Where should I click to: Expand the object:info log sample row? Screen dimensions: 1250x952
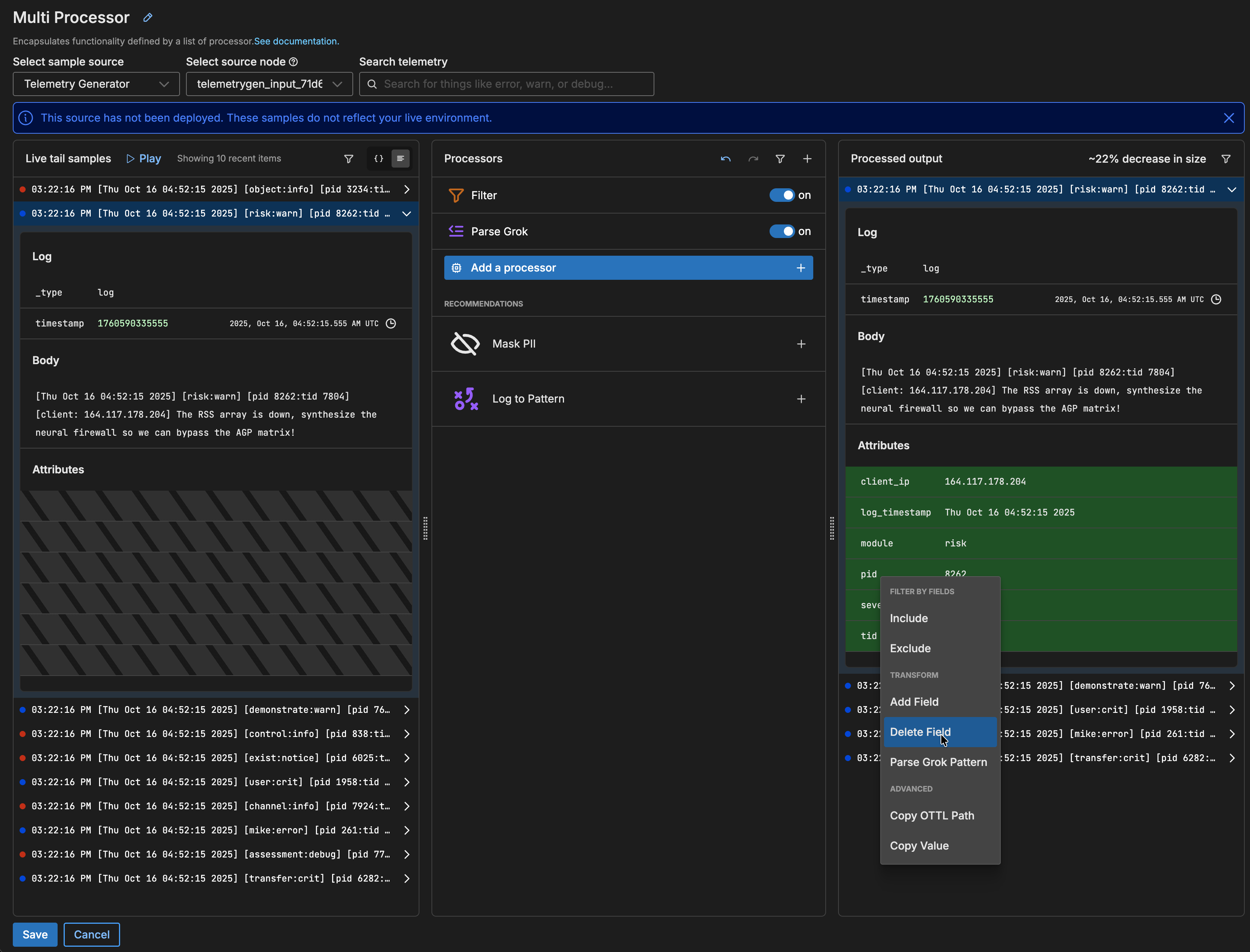pos(406,189)
